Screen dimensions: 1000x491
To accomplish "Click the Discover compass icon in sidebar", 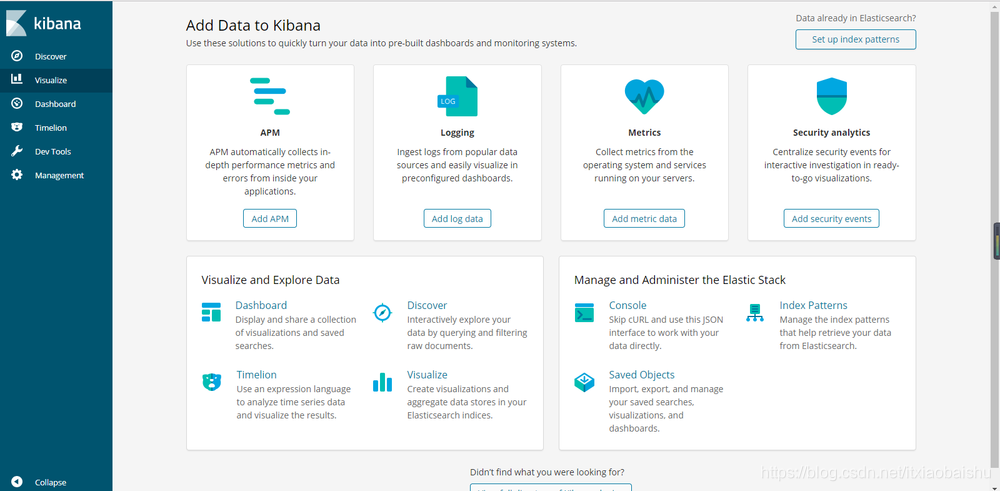I will (17, 56).
